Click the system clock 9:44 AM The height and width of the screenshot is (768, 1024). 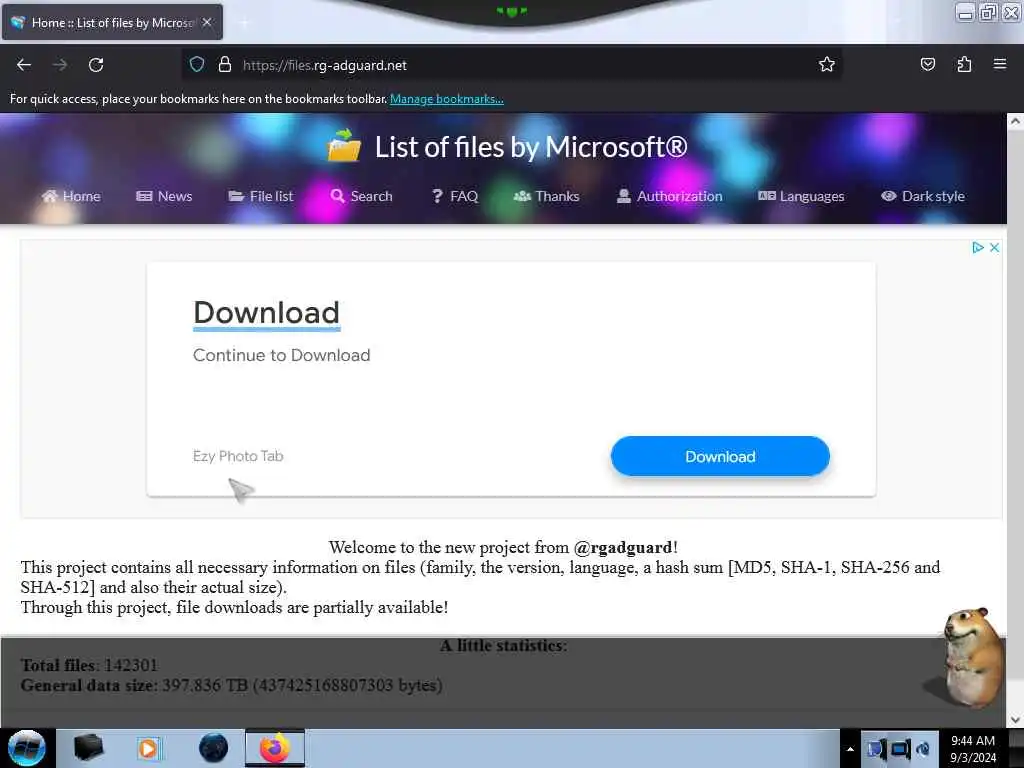[x=972, y=741]
